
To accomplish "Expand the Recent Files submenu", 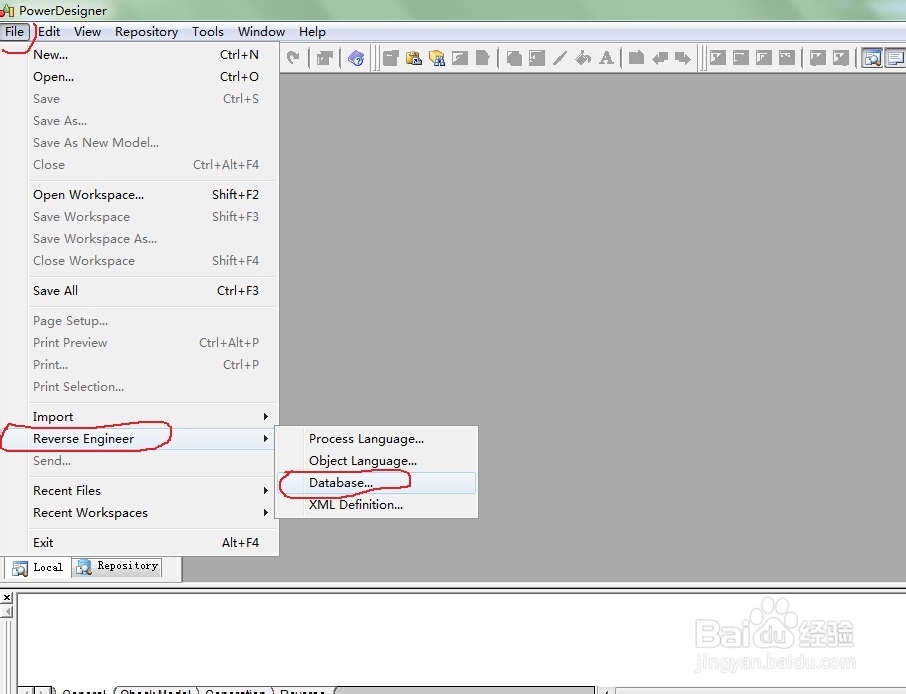I will 153,491.
